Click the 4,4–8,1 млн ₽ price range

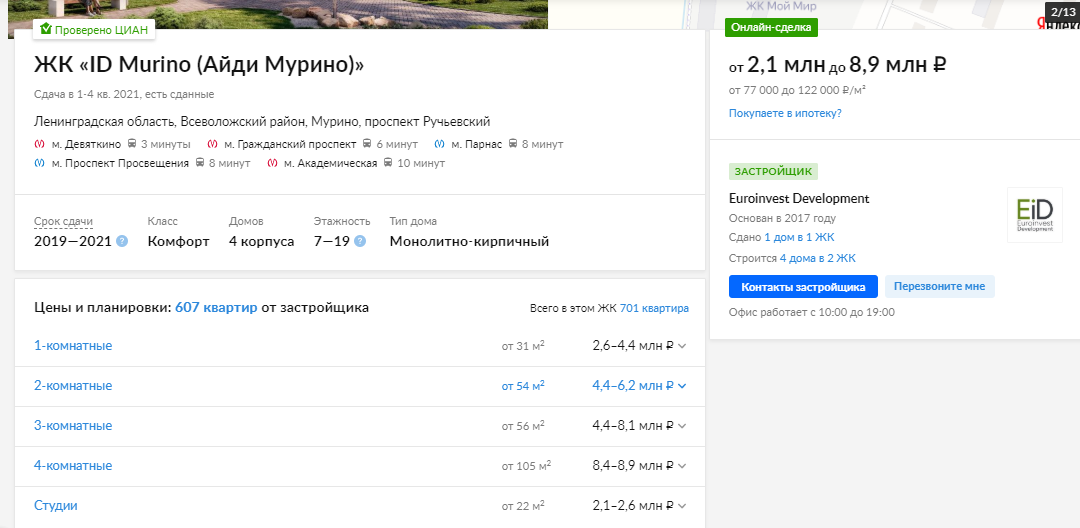tap(632, 426)
